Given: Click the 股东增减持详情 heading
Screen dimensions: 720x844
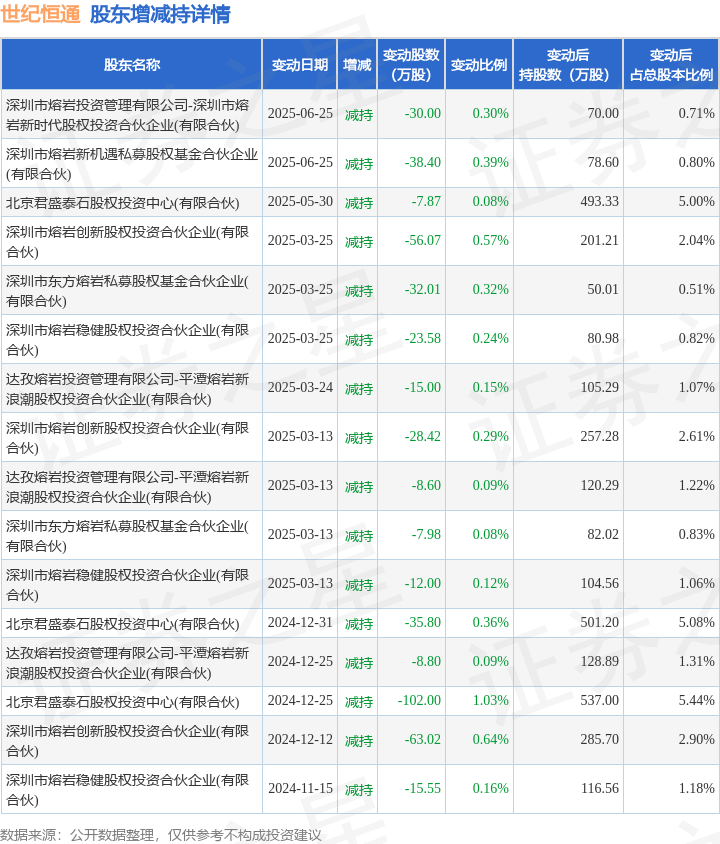Looking at the screenshot, I should 160,14.
